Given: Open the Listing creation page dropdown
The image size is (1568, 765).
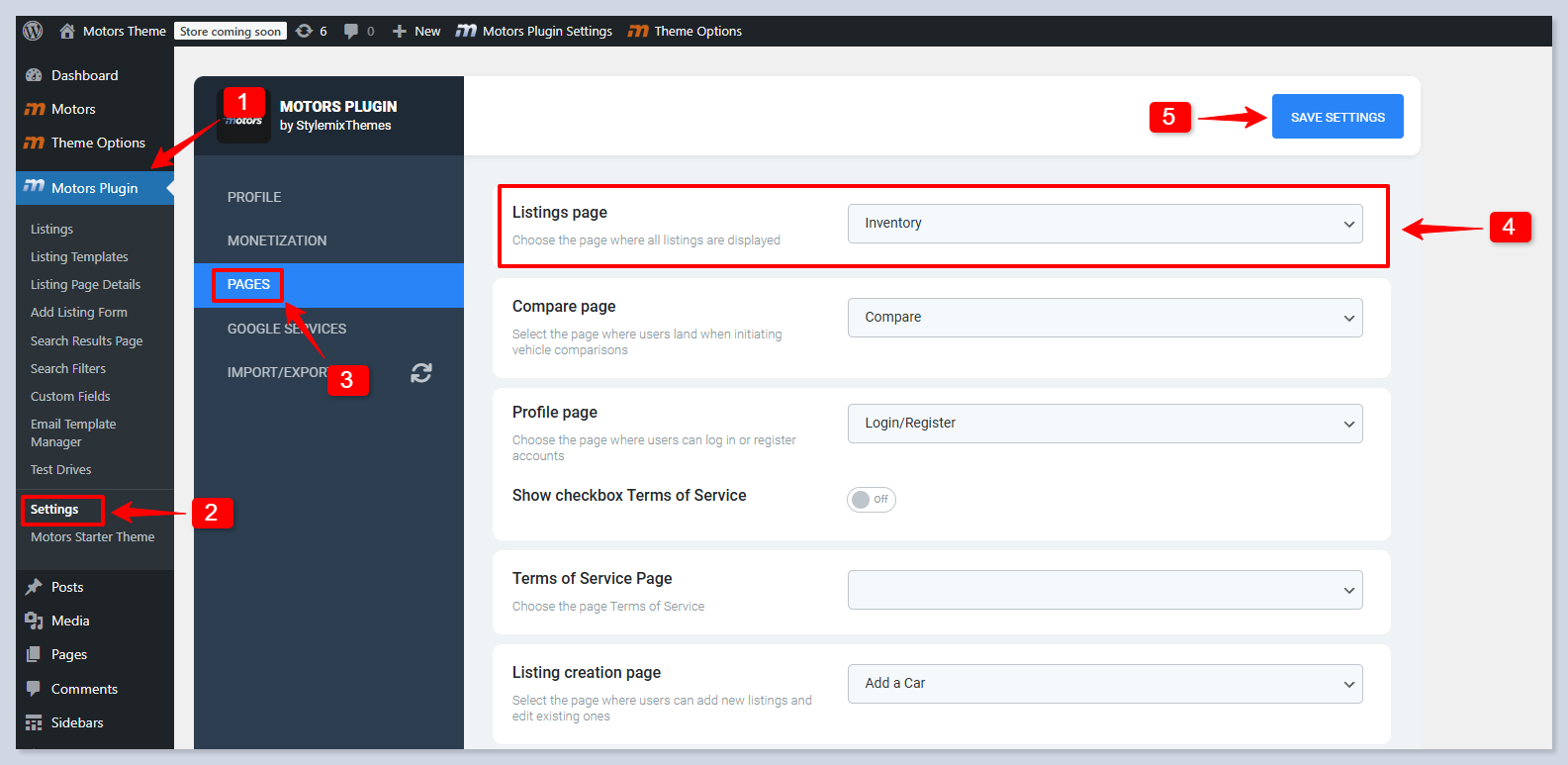Looking at the screenshot, I should click(x=1104, y=684).
